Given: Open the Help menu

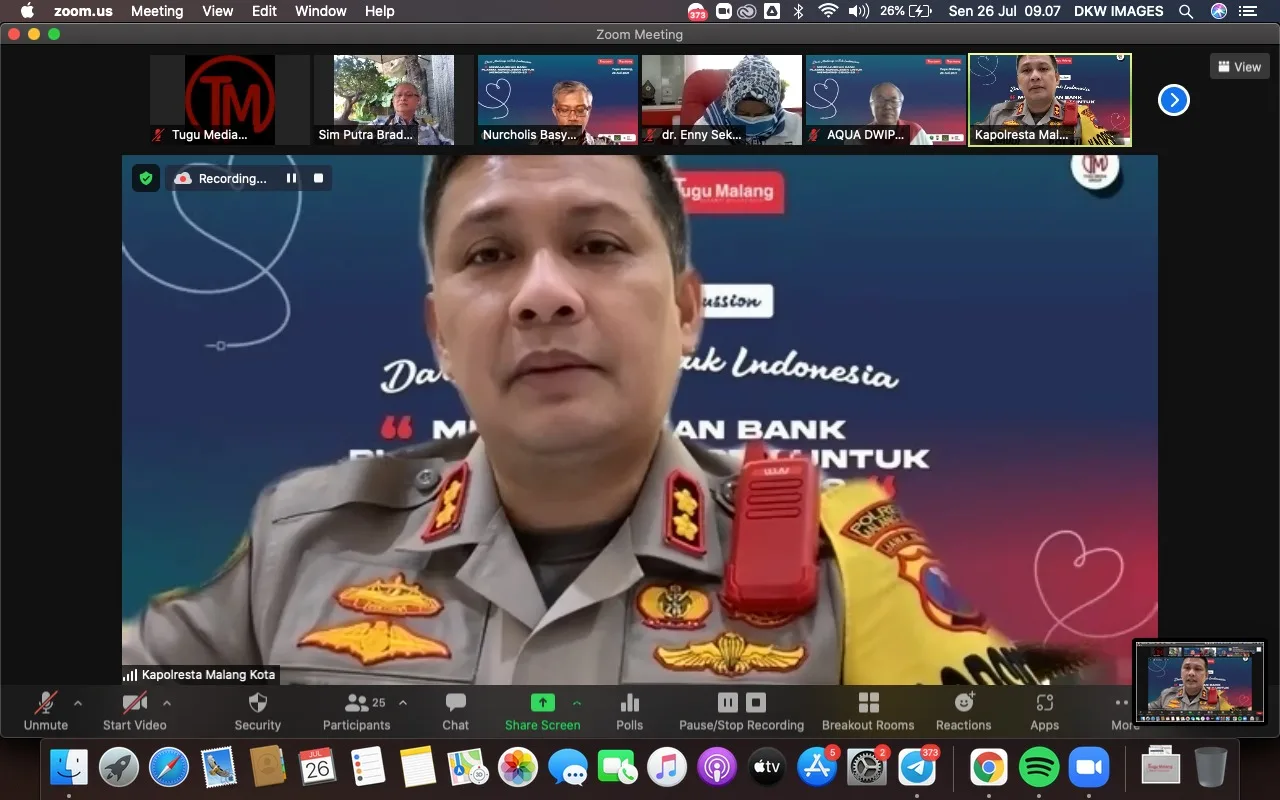Looking at the screenshot, I should tap(379, 11).
